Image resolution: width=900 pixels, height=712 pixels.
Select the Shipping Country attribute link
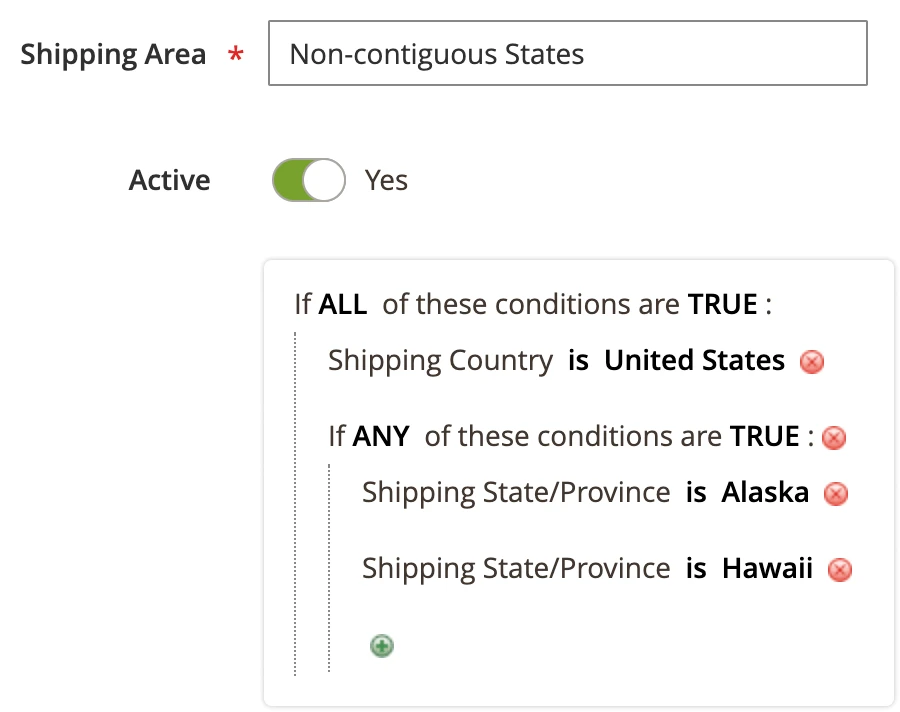point(440,360)
